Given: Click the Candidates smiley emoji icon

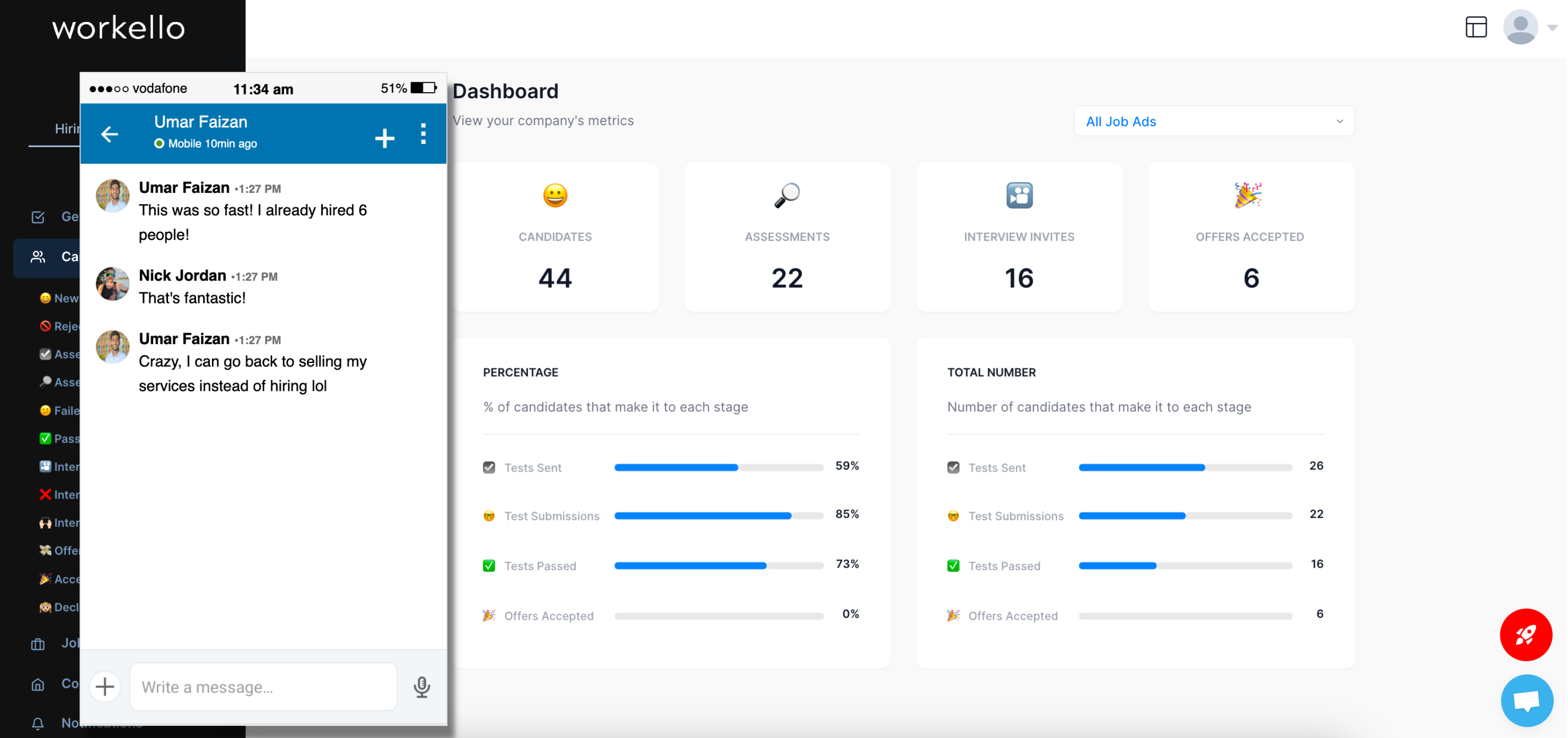Looking at the screenshot, I should click(x=555, y=195).
